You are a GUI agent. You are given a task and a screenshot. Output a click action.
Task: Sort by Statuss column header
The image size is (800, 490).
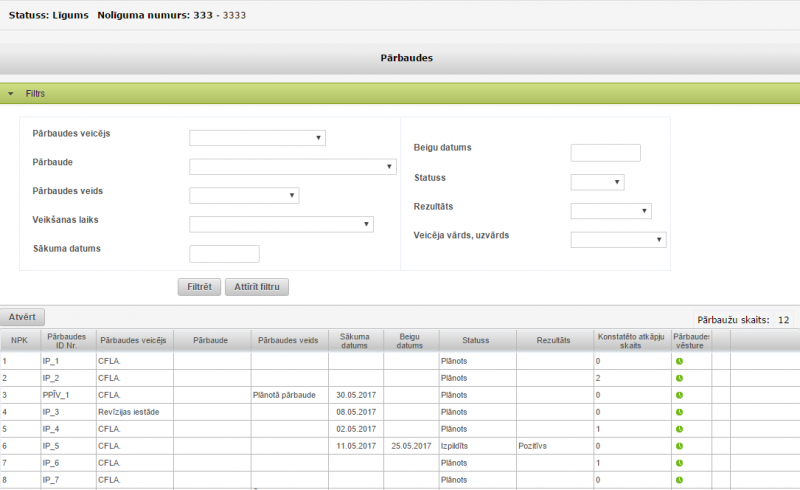click(476, 341)
